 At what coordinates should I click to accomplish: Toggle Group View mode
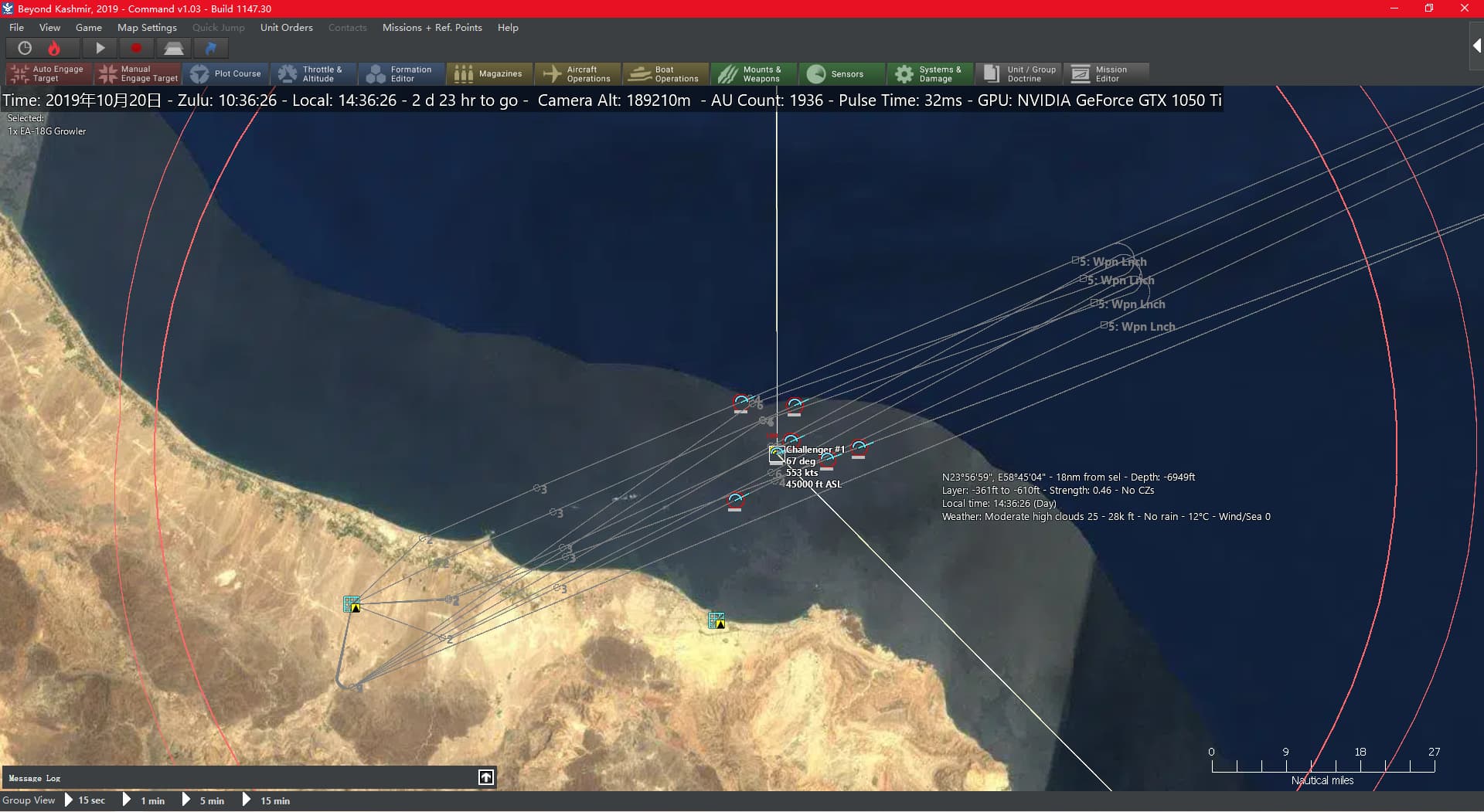[x=29, y=800]
